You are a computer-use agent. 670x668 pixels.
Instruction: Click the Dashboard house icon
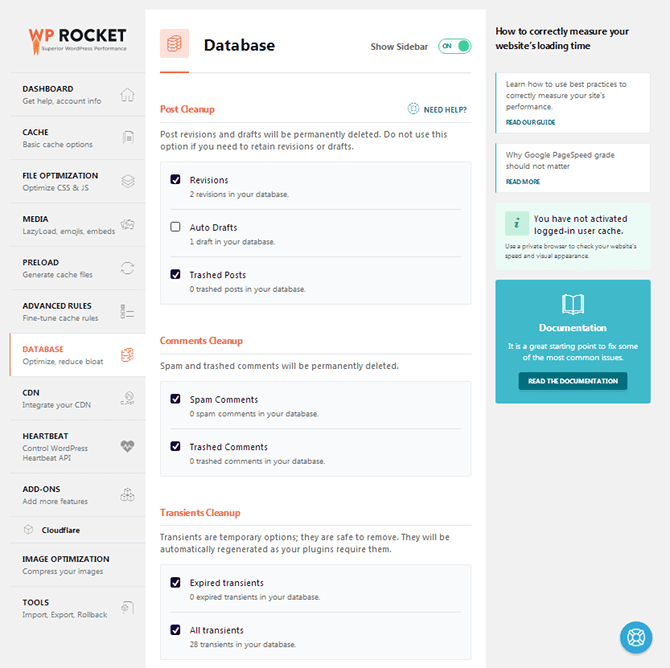(127, 94)
